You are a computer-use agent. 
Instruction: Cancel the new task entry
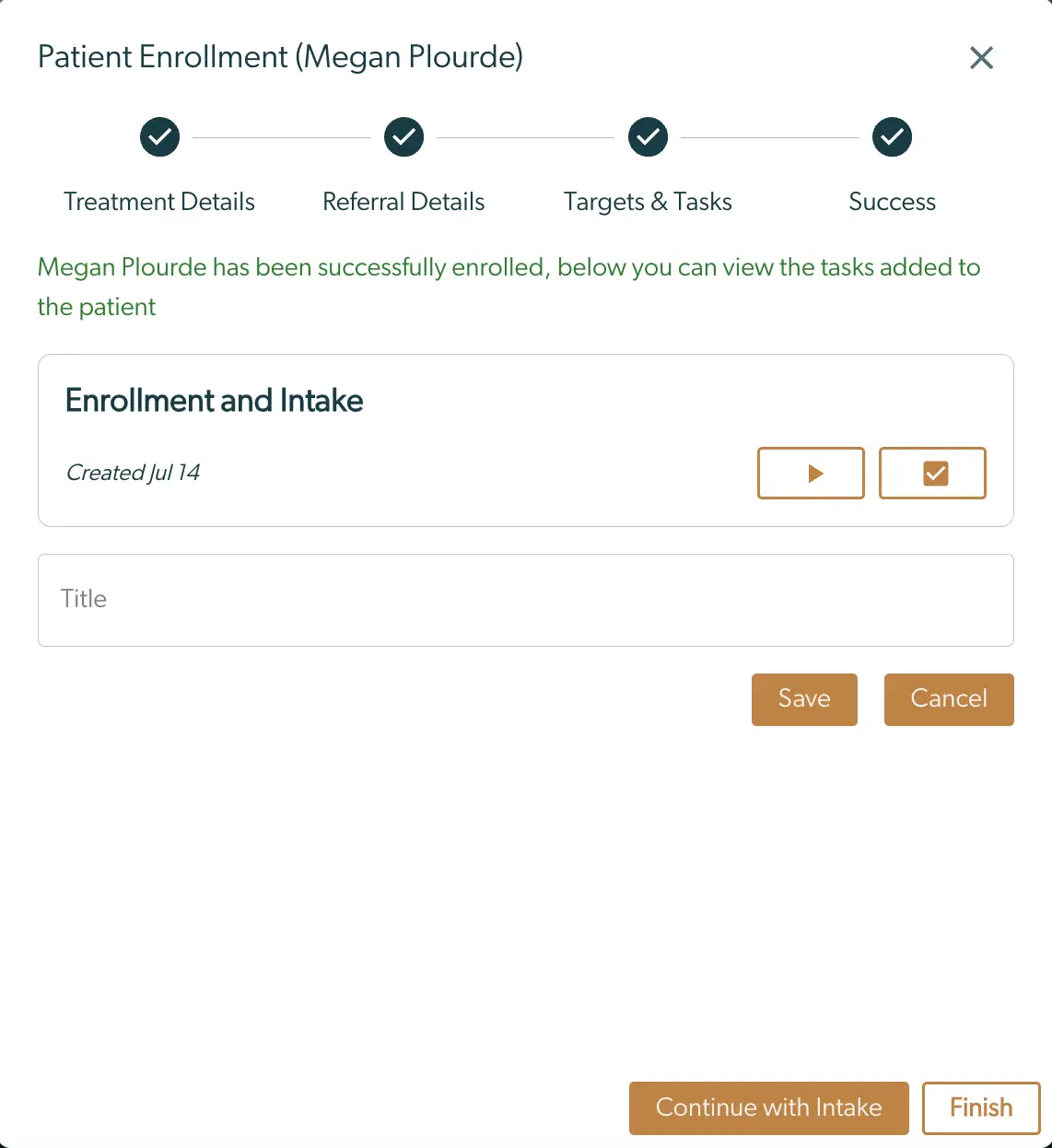[948, 698]
